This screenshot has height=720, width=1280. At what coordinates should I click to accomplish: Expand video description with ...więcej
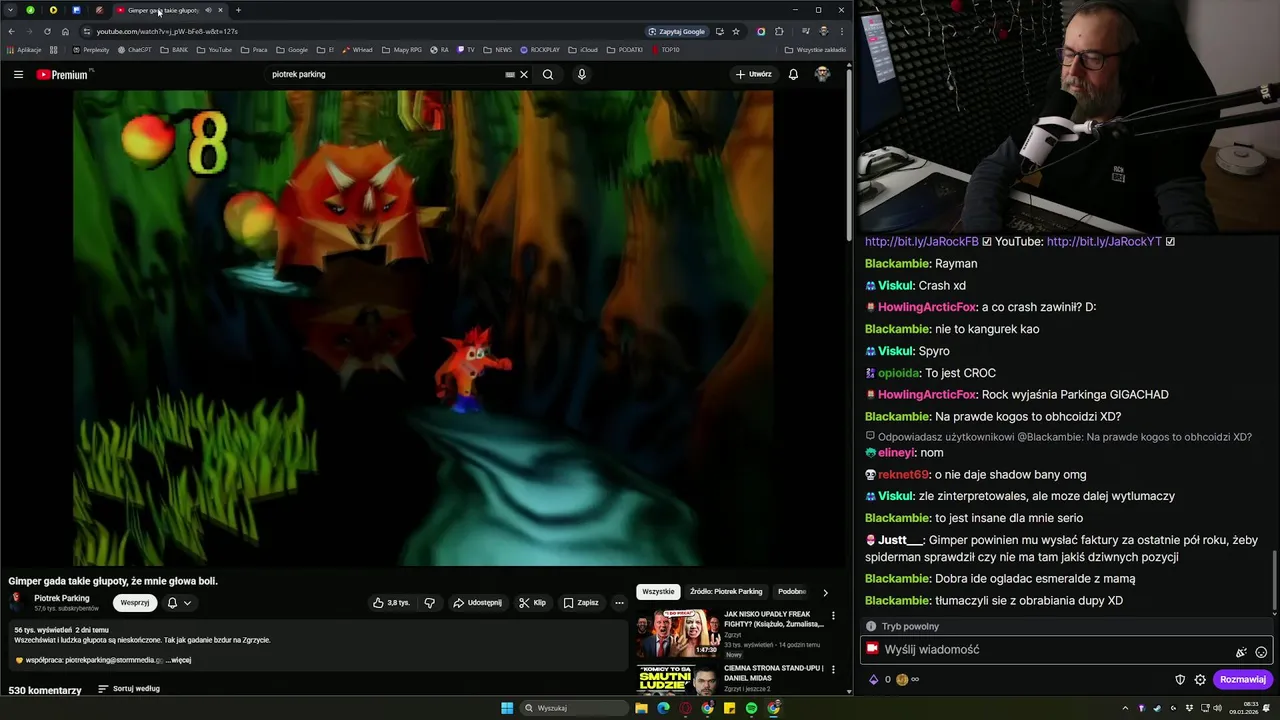[178, 660]
